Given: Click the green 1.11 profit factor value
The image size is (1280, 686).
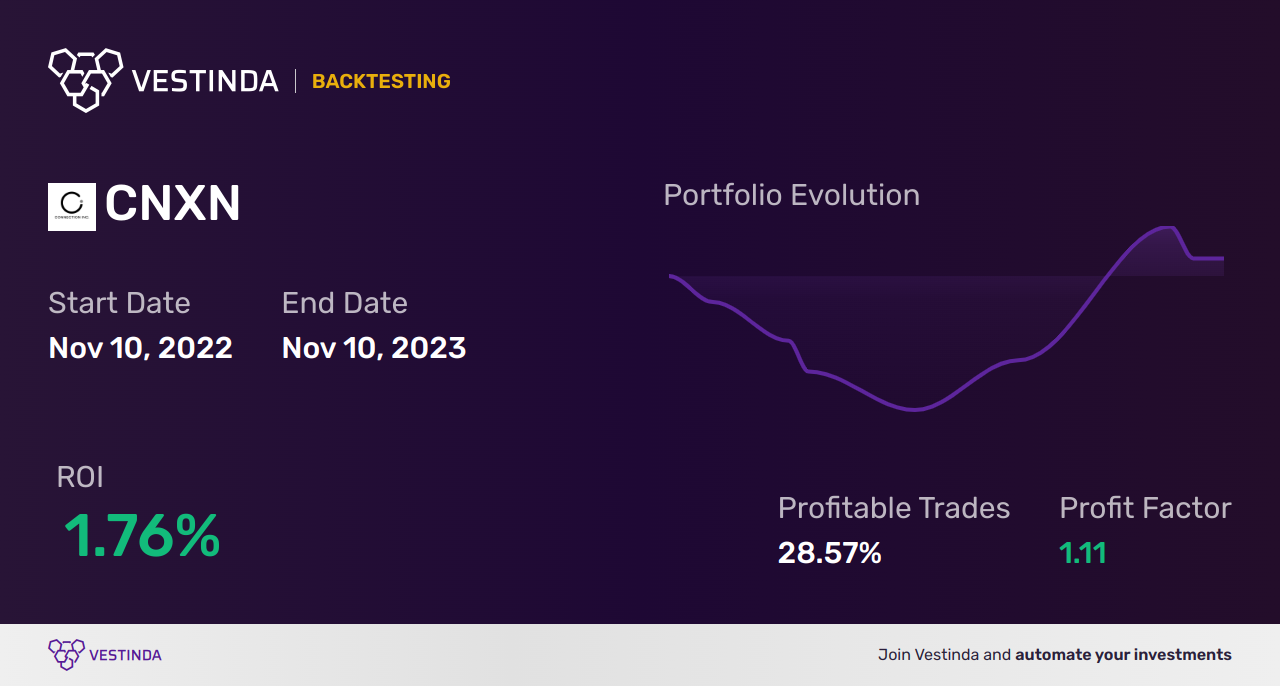Looking at the screenshot, I should pyautogui.click(x=1083, y=553).
